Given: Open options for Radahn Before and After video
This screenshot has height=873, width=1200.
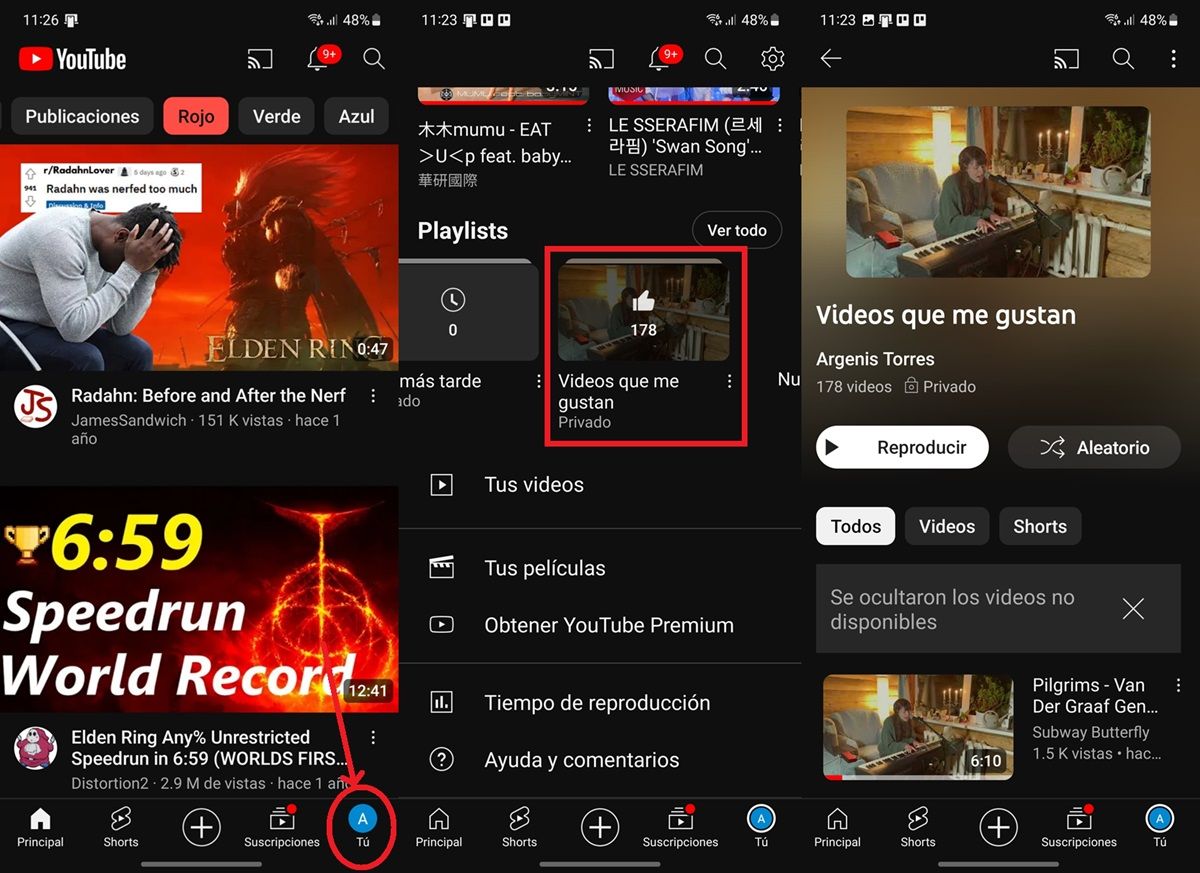Looking at the screenshot, I should [x=373, y=396].
